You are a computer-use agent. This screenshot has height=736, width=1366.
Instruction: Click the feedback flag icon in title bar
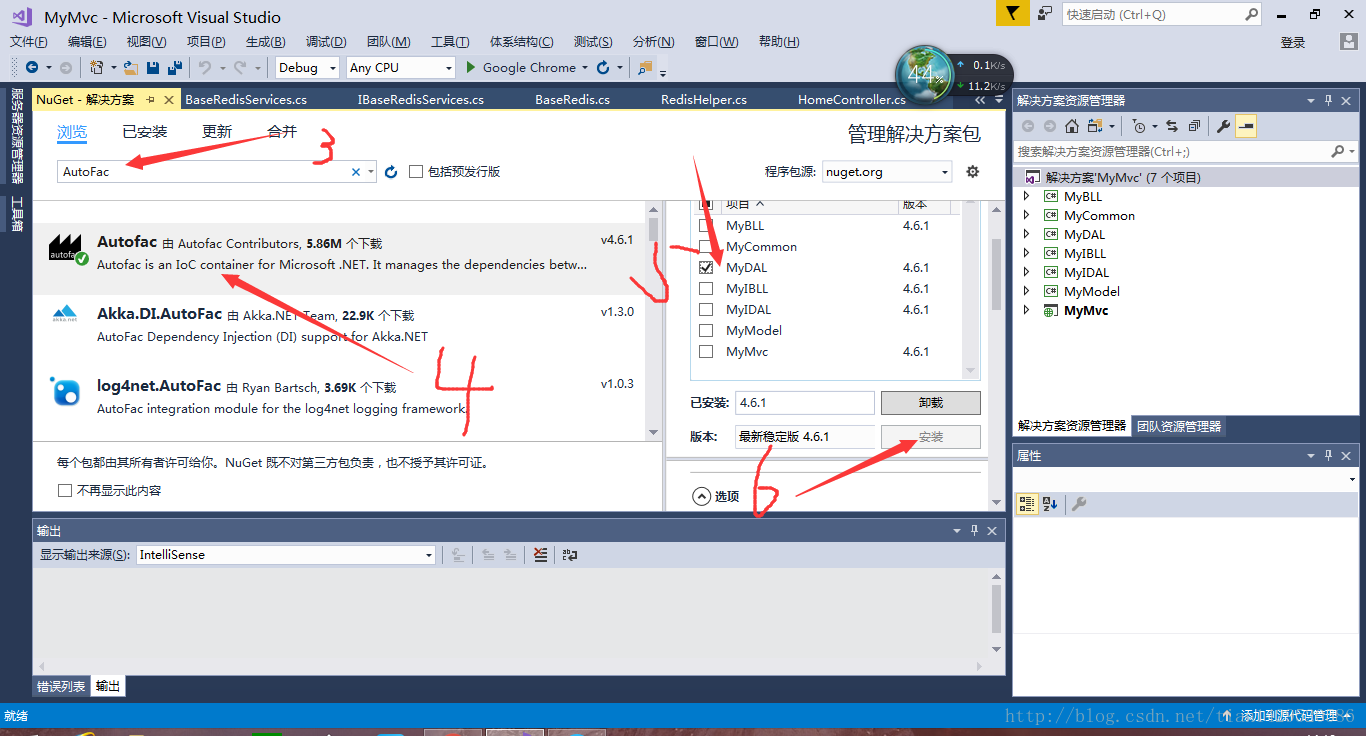pyautogui.click(x=1012, y=14)
